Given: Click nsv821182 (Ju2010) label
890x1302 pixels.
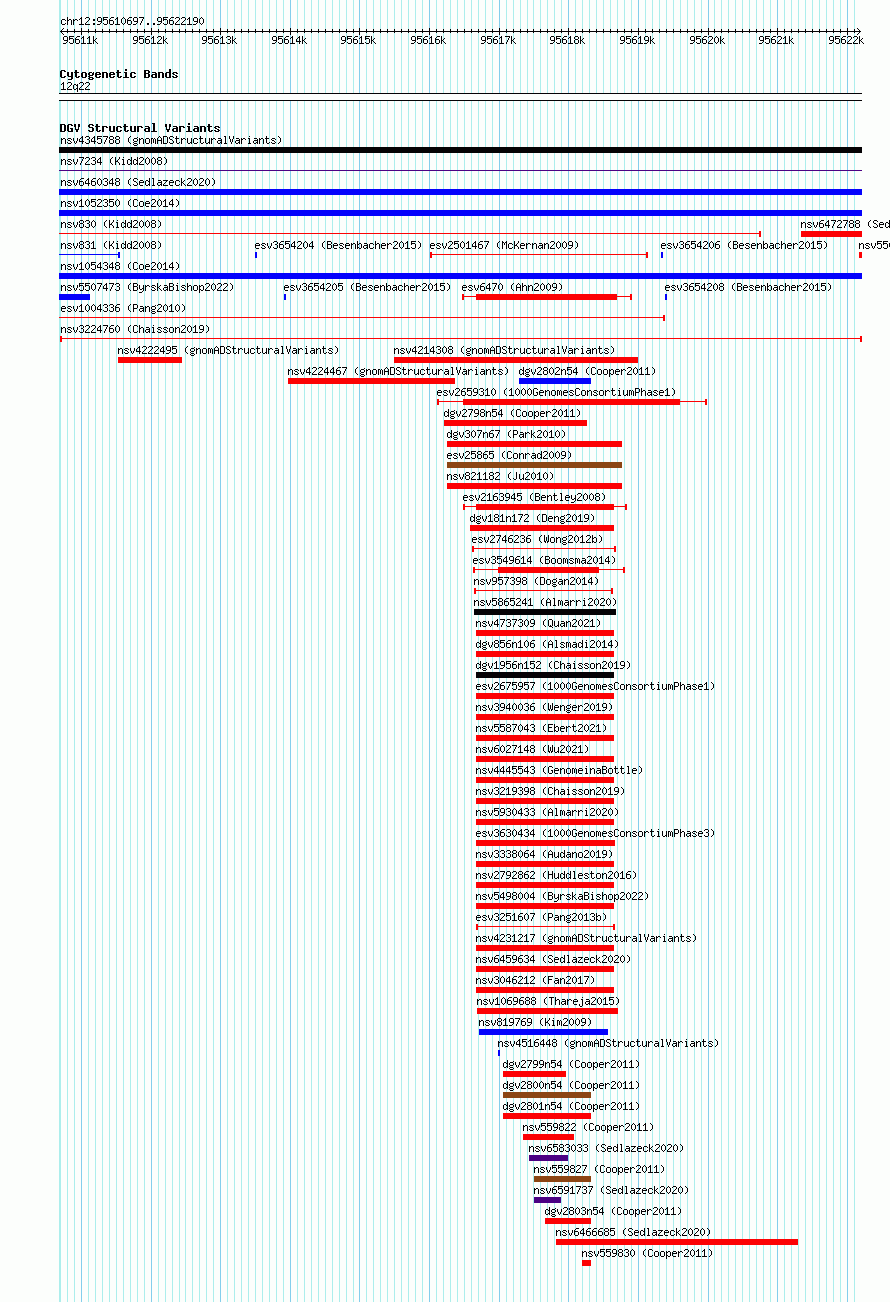Looking at the screenshot, I should (x=501, y=476).
